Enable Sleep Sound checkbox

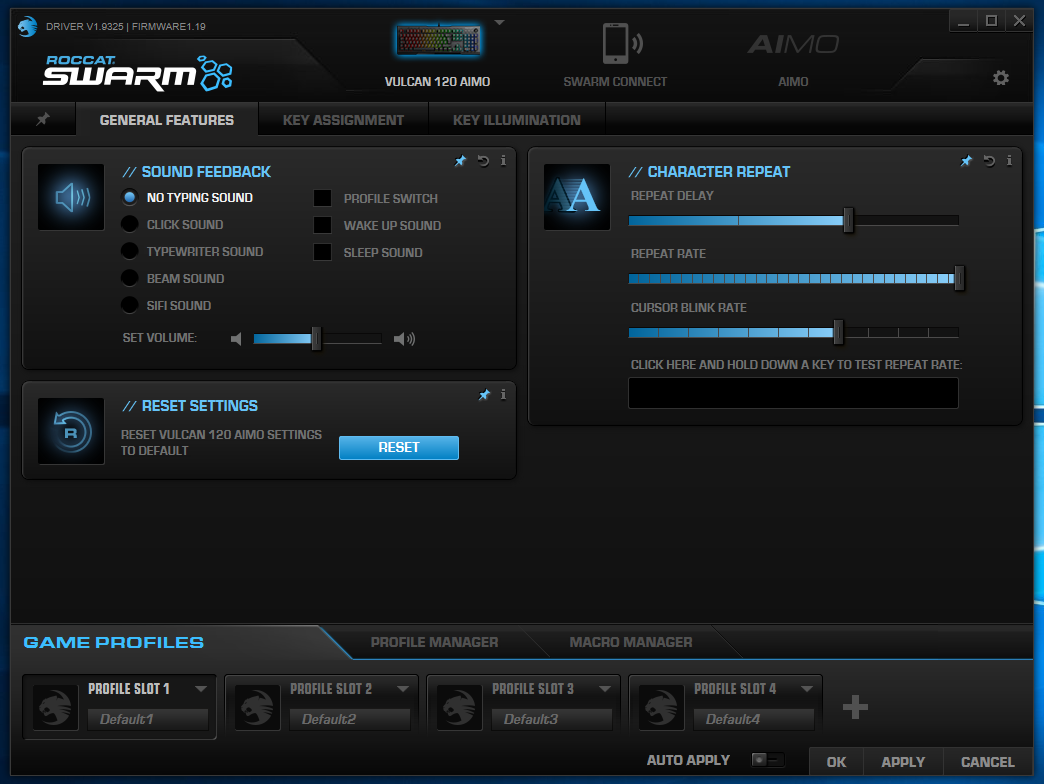[322, 252]
